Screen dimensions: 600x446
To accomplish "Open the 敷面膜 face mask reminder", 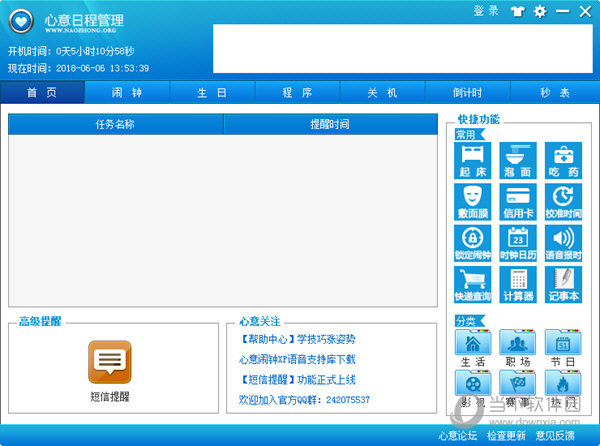I will (x=473, y=202).
